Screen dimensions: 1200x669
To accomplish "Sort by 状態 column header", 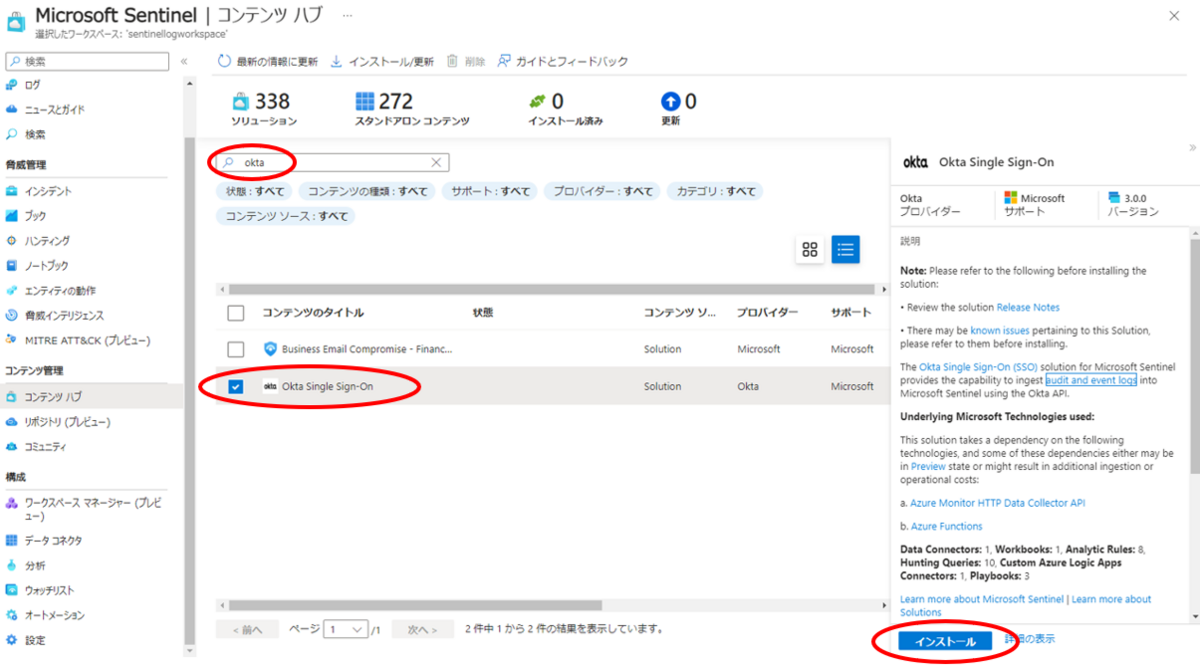I will coord(483,313).
